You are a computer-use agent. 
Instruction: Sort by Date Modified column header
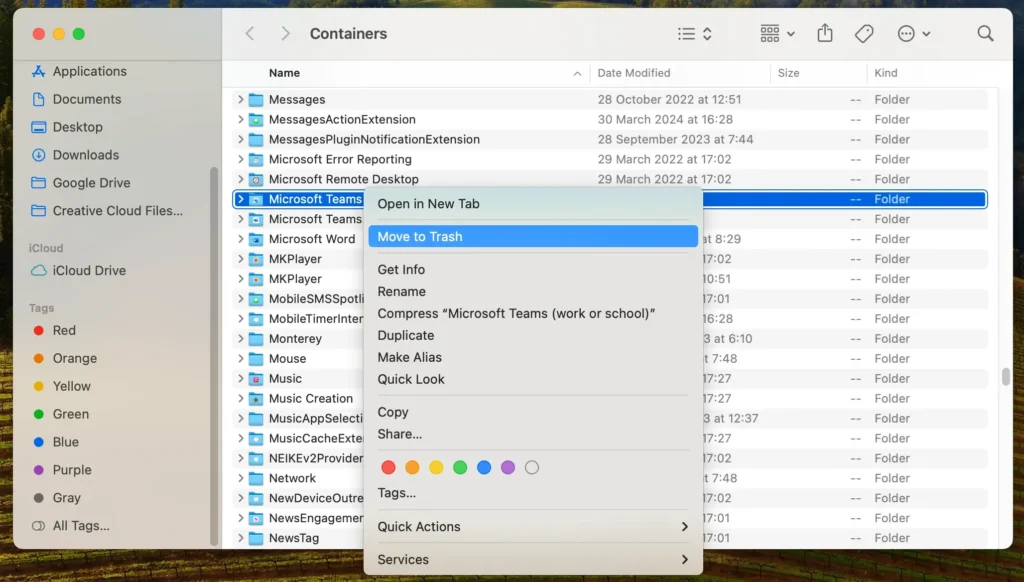tap(633, 73)
